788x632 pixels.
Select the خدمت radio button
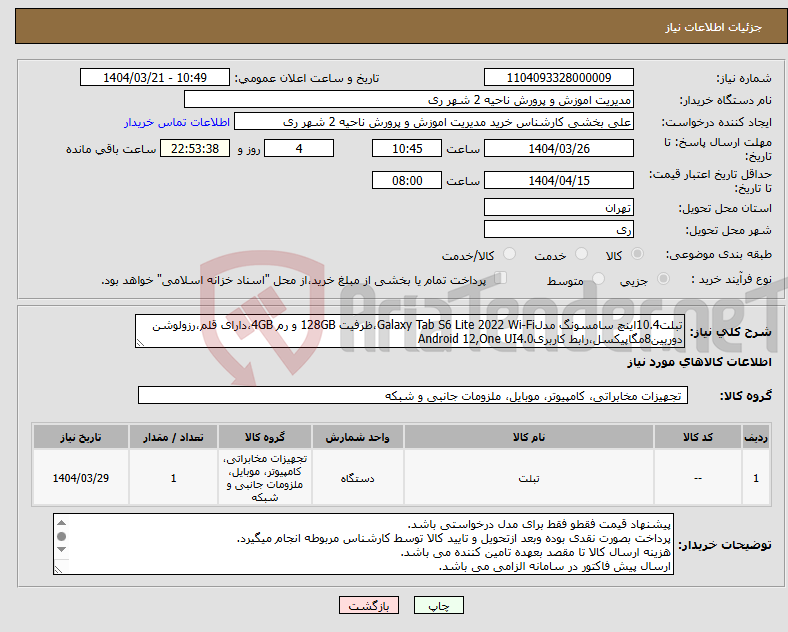coord(581,254)
